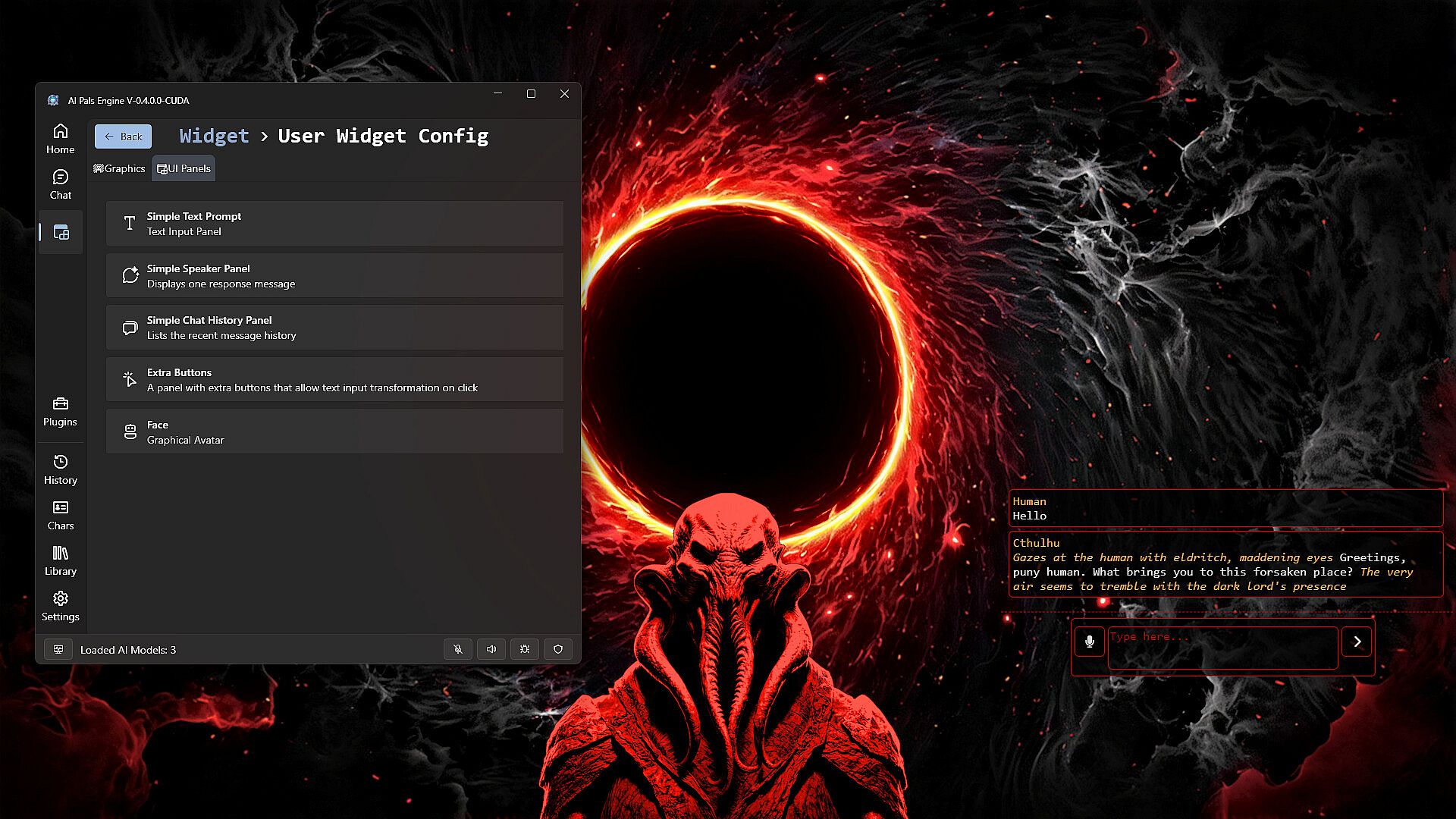Click the Back button
The width and height of the screenshot is (1456, 819).
(x=123, y=136)
